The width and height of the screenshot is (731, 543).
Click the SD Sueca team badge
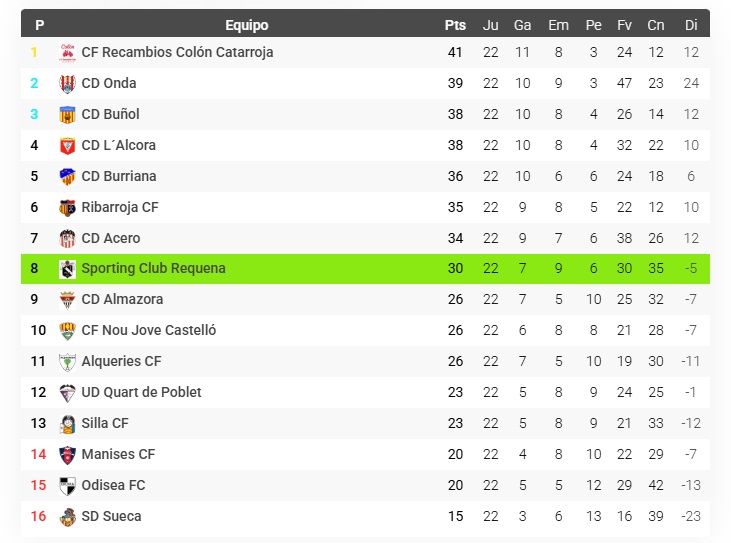[68, 516]
